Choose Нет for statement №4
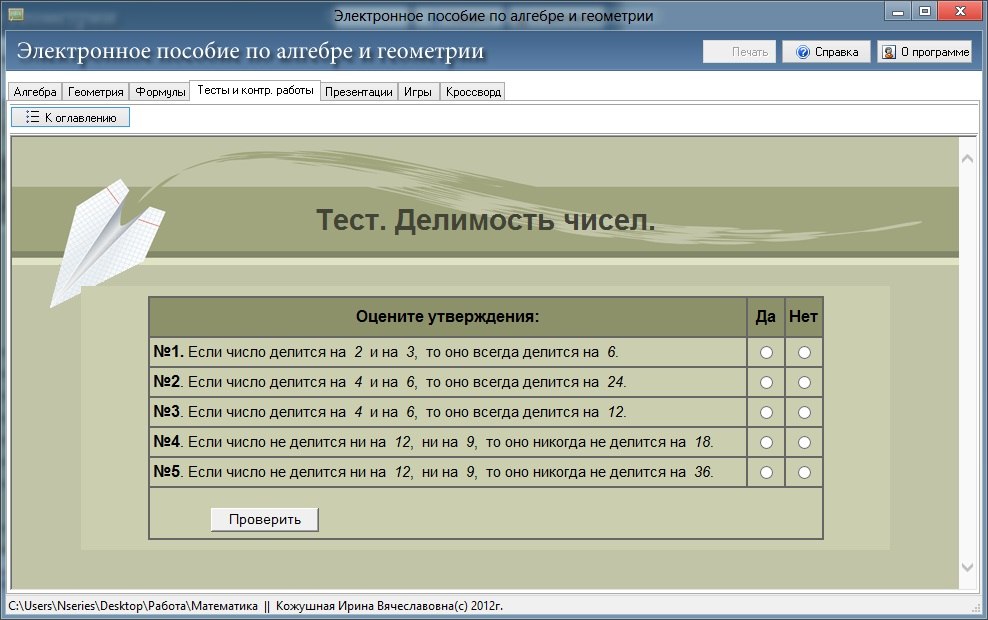This screenshot has height=620, width=988. (804, 442)
